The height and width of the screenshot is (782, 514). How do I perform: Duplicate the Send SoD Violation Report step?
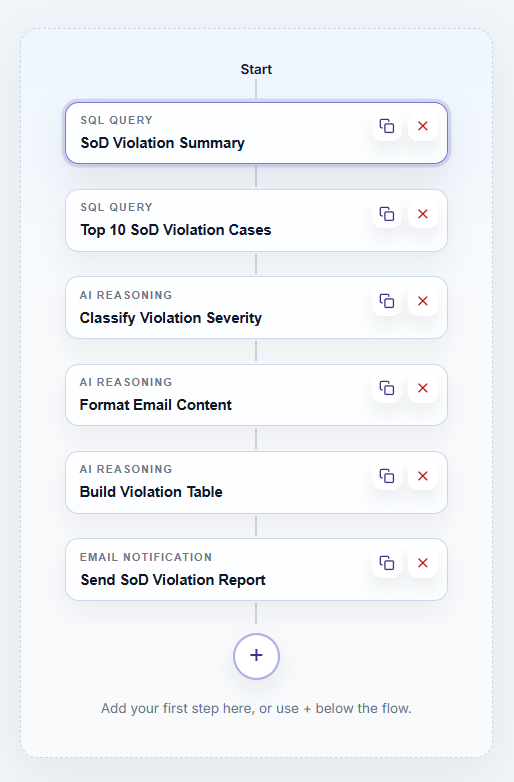coord(387,563)
